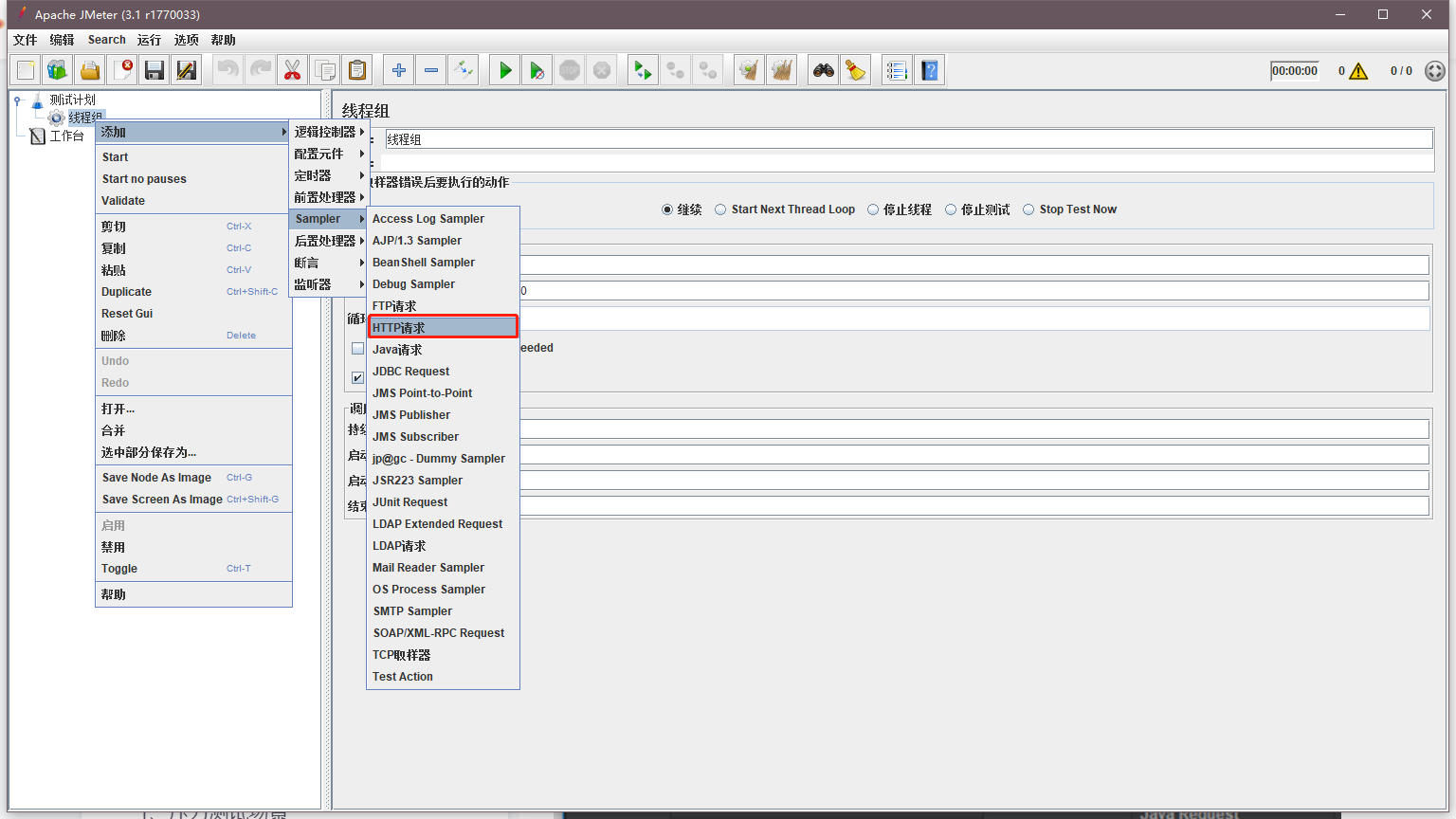Click the thread count status globe icon
The width and height of the screenshot is (1456, 819).
1435,71
